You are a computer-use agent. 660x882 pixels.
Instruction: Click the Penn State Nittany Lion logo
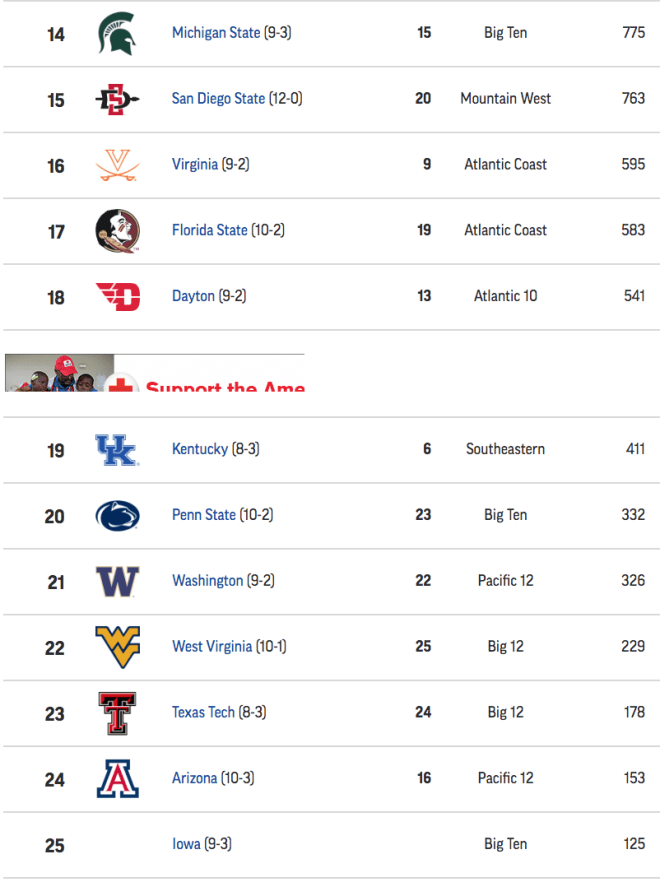[x=117, y=516]
